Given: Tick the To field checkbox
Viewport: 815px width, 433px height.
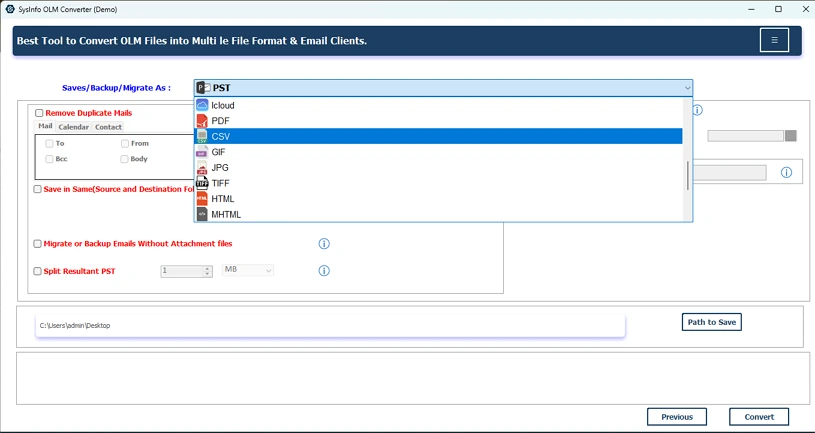Looking at the screenshot, I should tap(49, 143).
